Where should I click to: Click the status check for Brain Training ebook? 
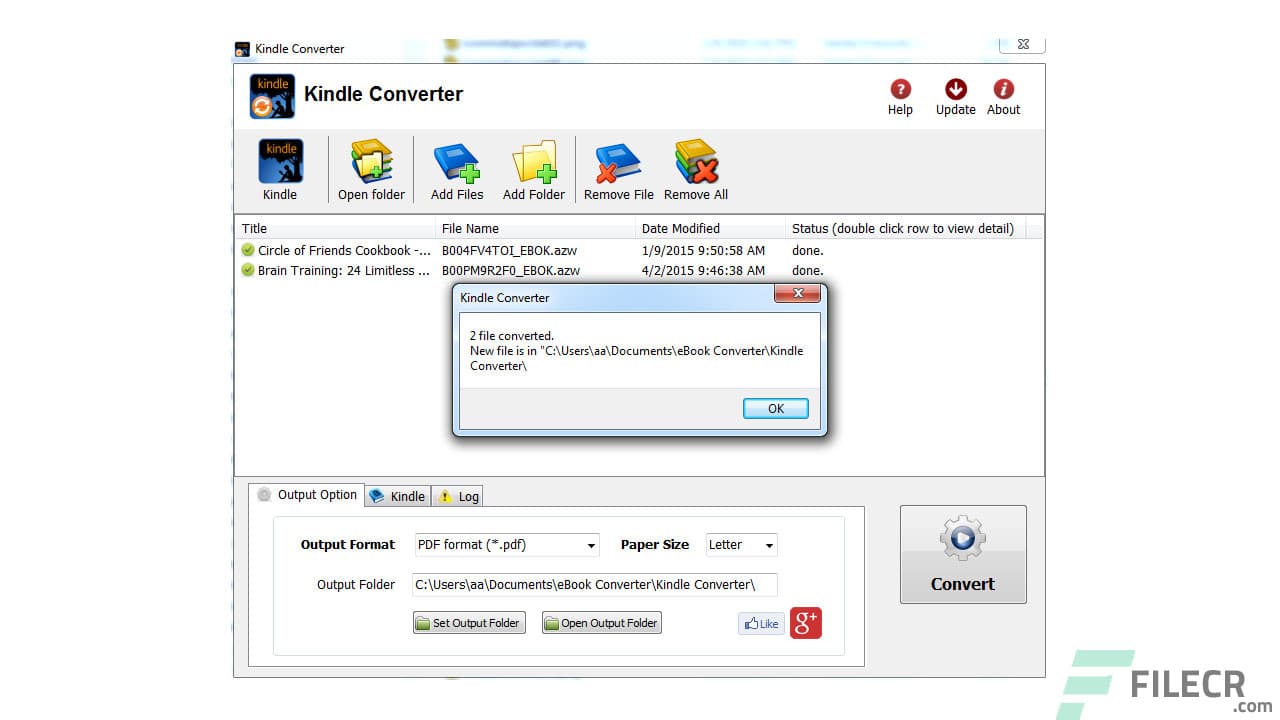pyautogui.click(x=247, y=270)
